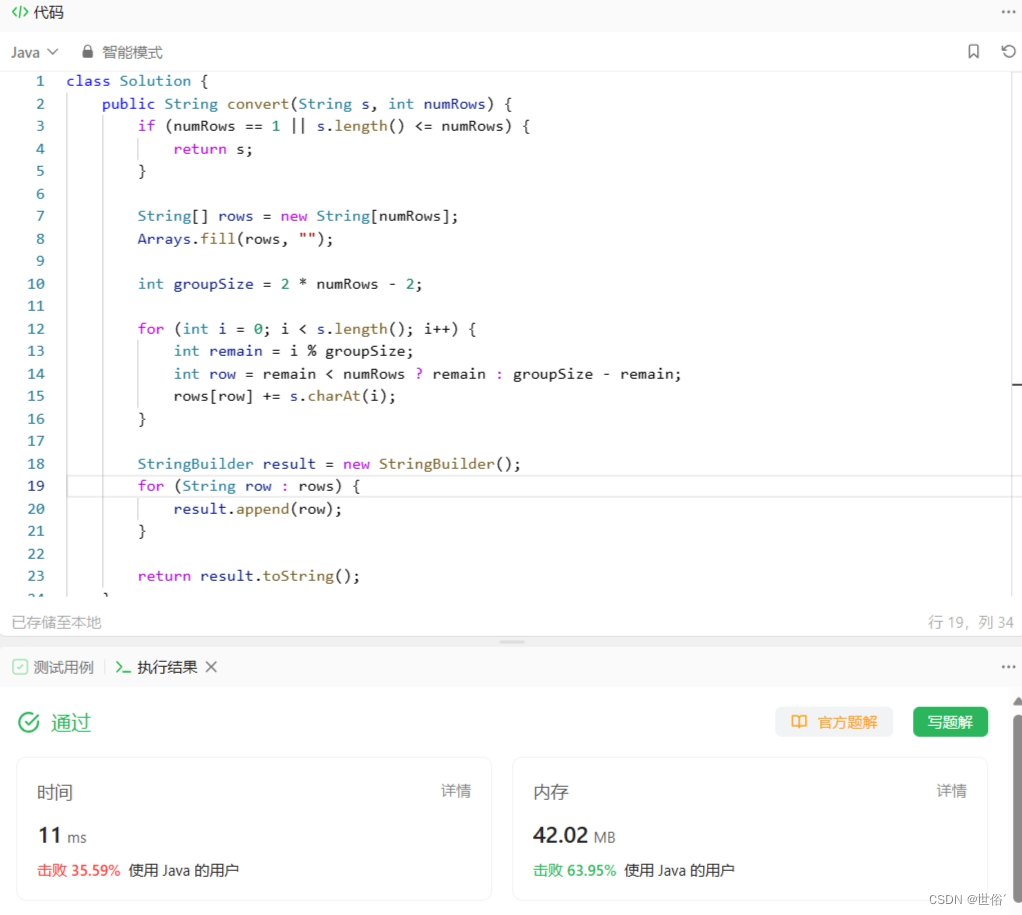Image resolution: width=1022 pixels, height=915 pixels.
Task: Click the 行 19, 列 34 cursor position indicator
Action: [x=971, y=622]
